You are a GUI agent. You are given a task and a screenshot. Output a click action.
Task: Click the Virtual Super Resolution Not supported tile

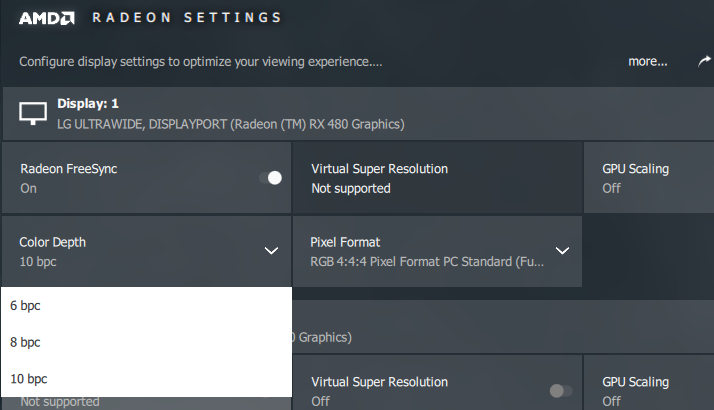tap(437, 178)
